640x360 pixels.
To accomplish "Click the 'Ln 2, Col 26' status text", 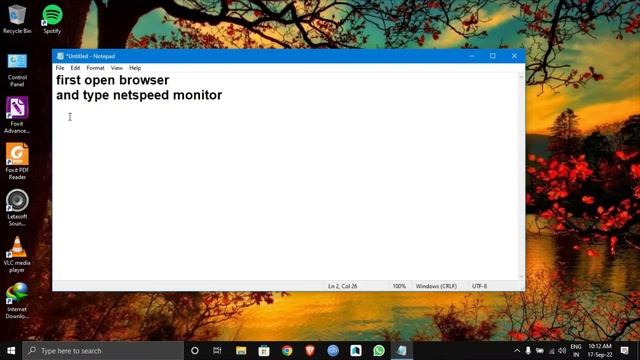I will point(342,286).
